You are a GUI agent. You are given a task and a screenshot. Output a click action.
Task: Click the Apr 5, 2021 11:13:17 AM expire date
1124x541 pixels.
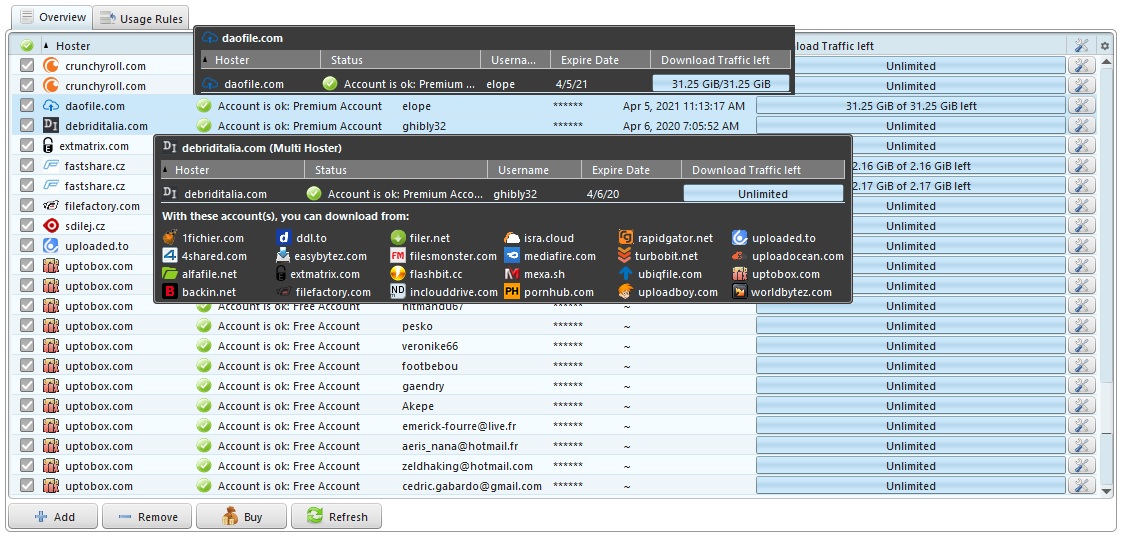click(x=683, y=106)
